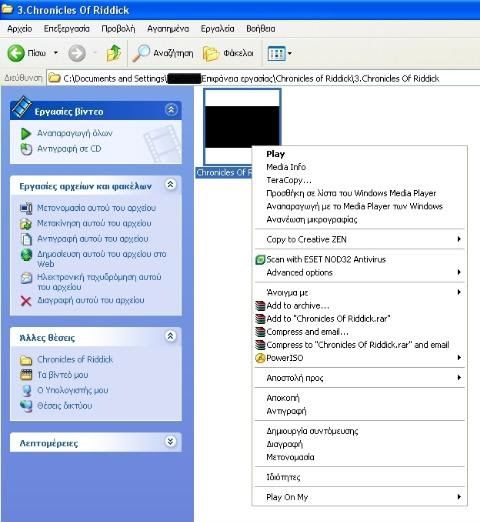
Task: Click the ESET NOD32 scan icon
Action: click(x=260, y=260)
